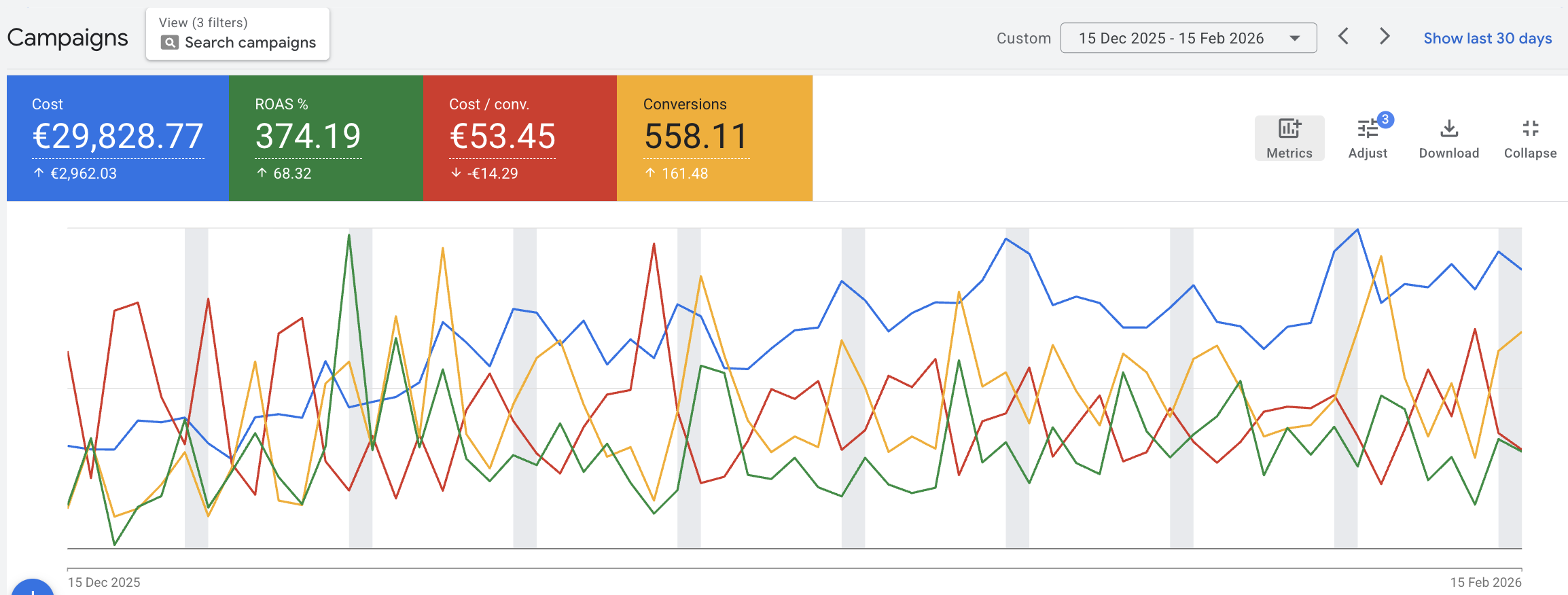The width and height of the screenshot is (1568, 595).
Task: Collapse the chart panel
Action: [1530, 139]
